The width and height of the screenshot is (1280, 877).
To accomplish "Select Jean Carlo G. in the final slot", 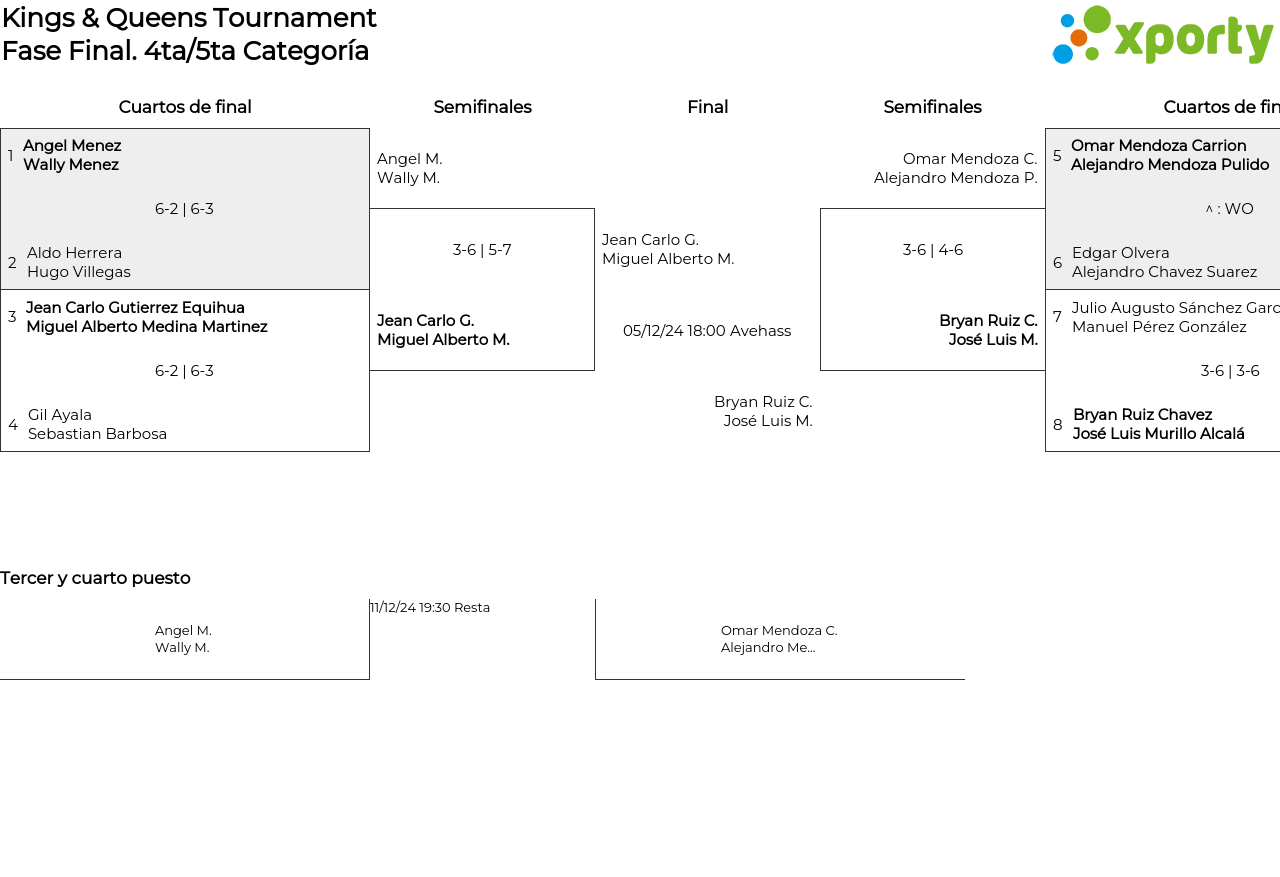I will pyautogui.click(x=667, y=250).
